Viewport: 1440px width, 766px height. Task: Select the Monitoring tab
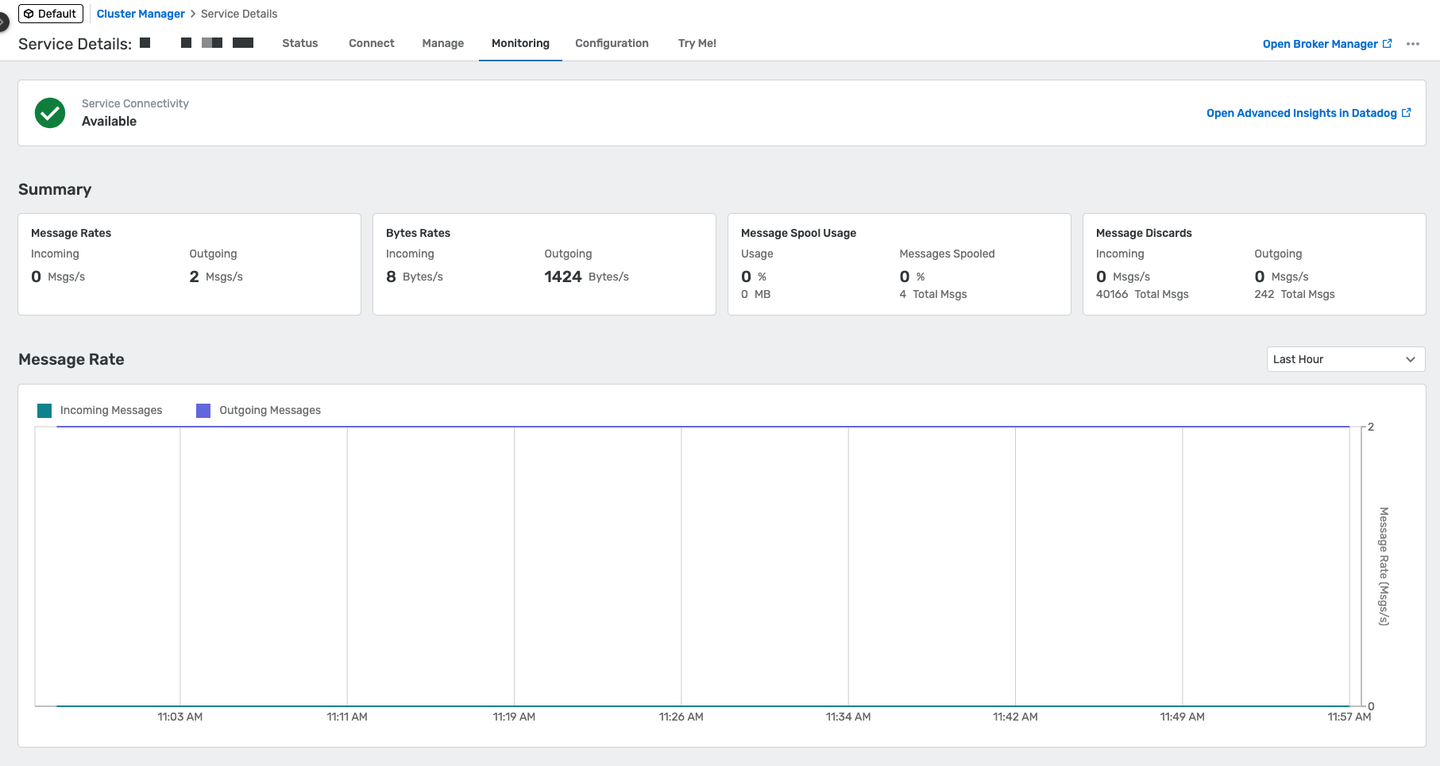520,43
